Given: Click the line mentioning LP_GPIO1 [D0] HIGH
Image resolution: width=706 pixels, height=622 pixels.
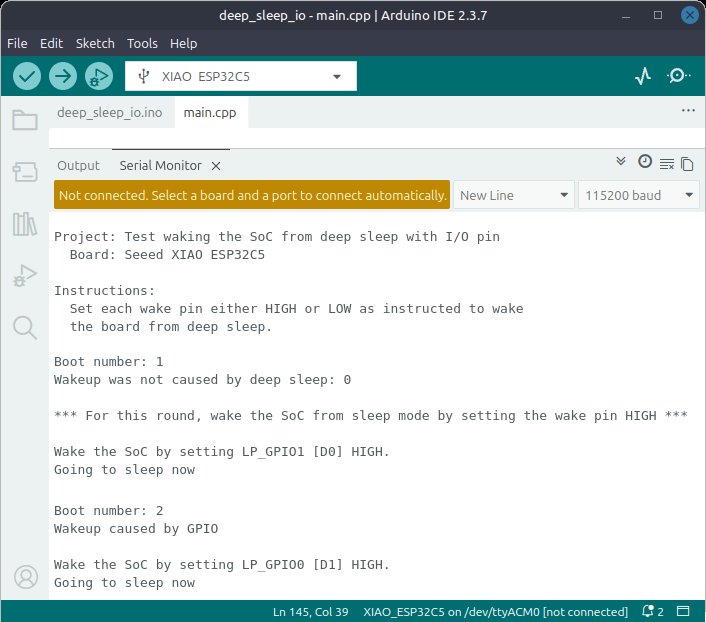Looking at the screenshot, I should pos(222,451).
